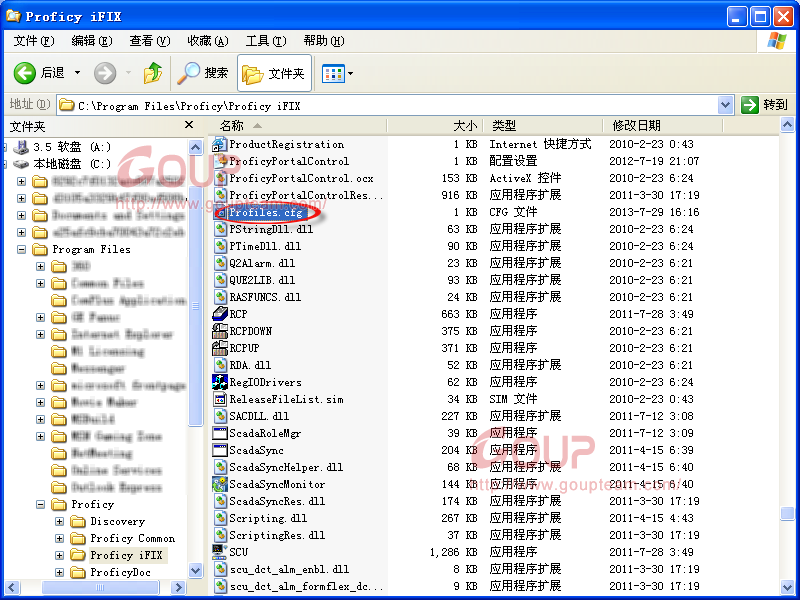Open the 帮助(H) menu
This screenshot has height=600, width=800.
pyautogui.click(x=323, y=41)
